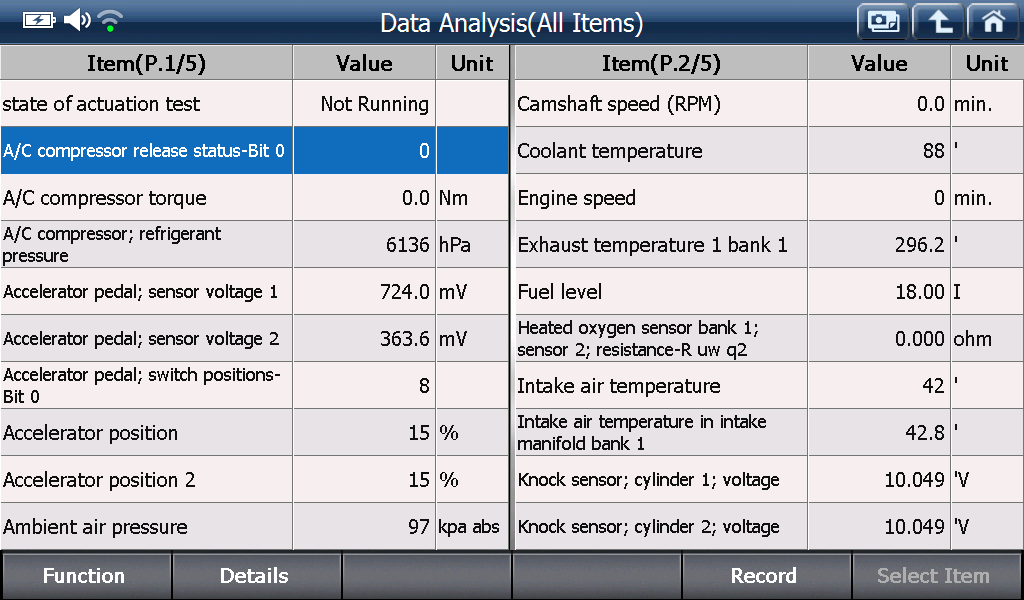
Task: Select the A/C compressor release status-Bit 0 row
Action: click(x=255, y=151)
